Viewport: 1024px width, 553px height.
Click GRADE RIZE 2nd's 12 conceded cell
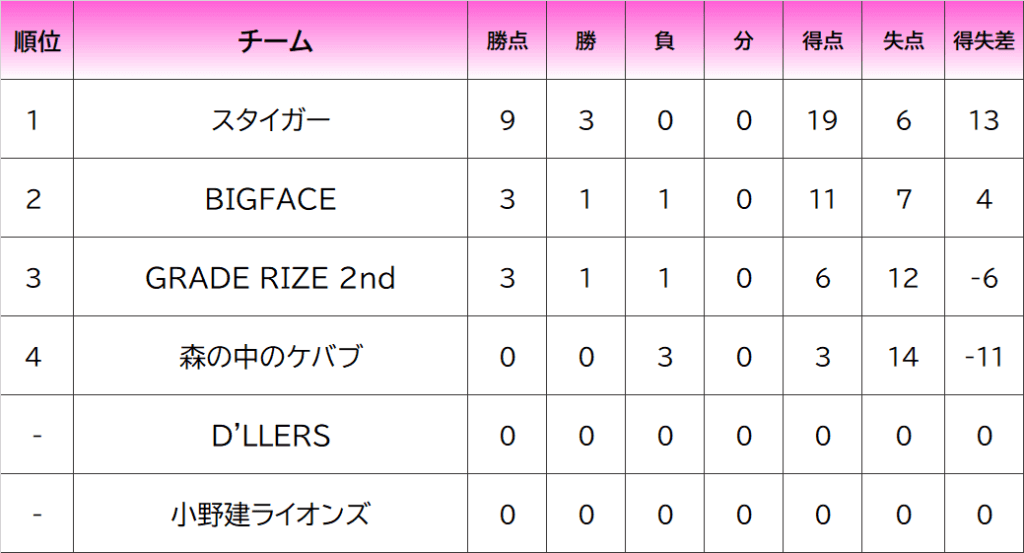coord(903,277)
